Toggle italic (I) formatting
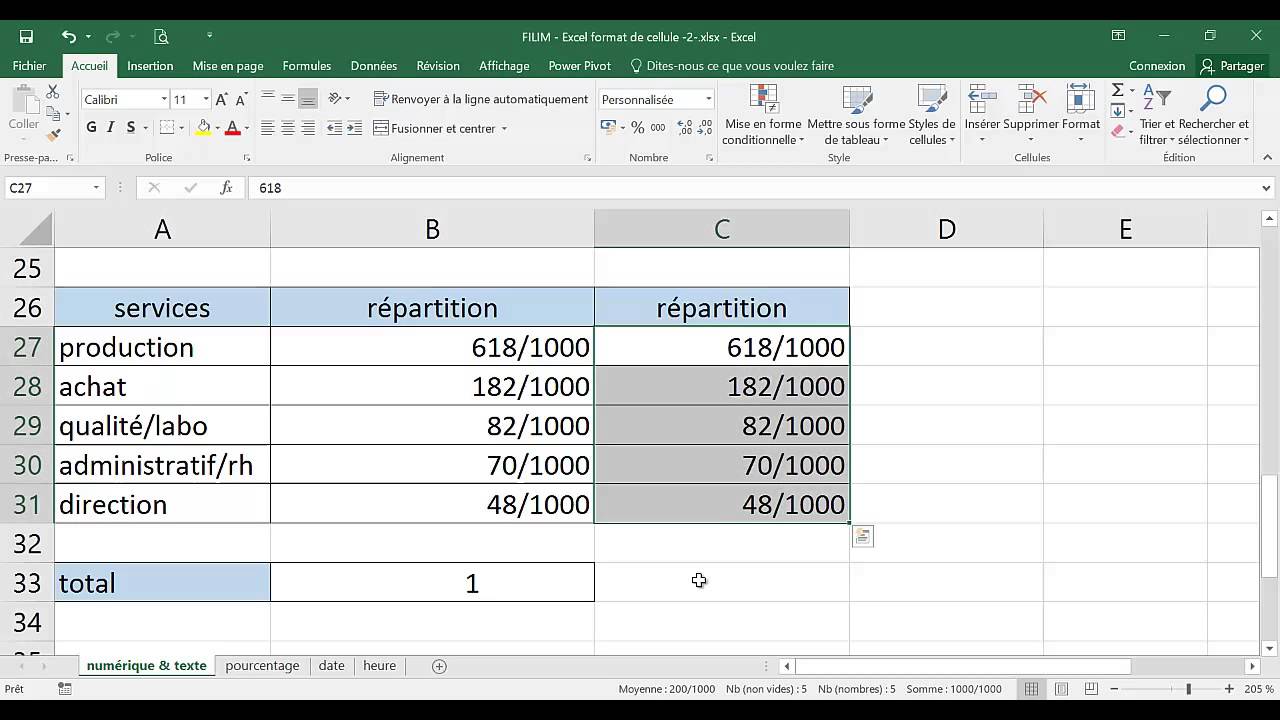The width and height of the screenshot is (1280, 720). tap(110, 128)
